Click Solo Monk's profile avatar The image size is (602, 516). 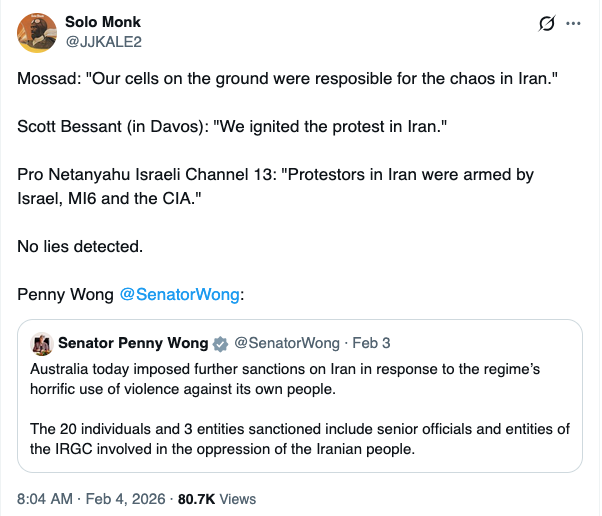(37, 32)
